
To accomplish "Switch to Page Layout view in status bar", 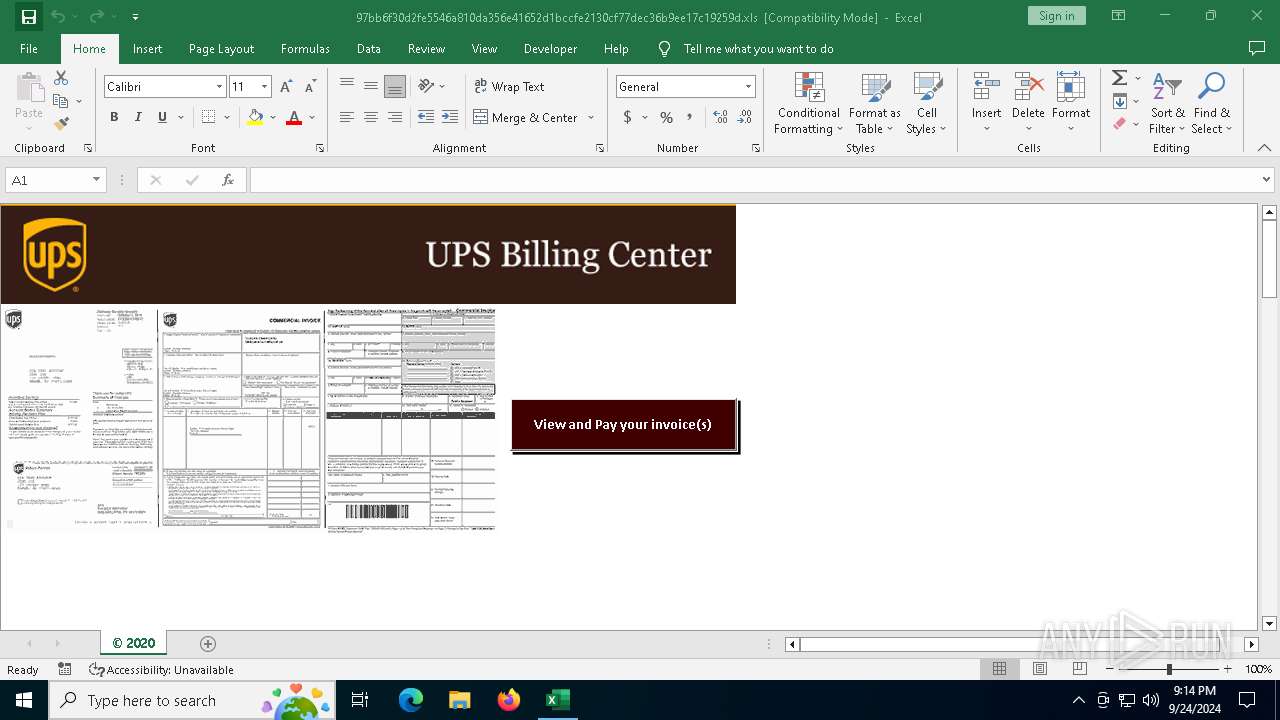I will point(1039,669).
